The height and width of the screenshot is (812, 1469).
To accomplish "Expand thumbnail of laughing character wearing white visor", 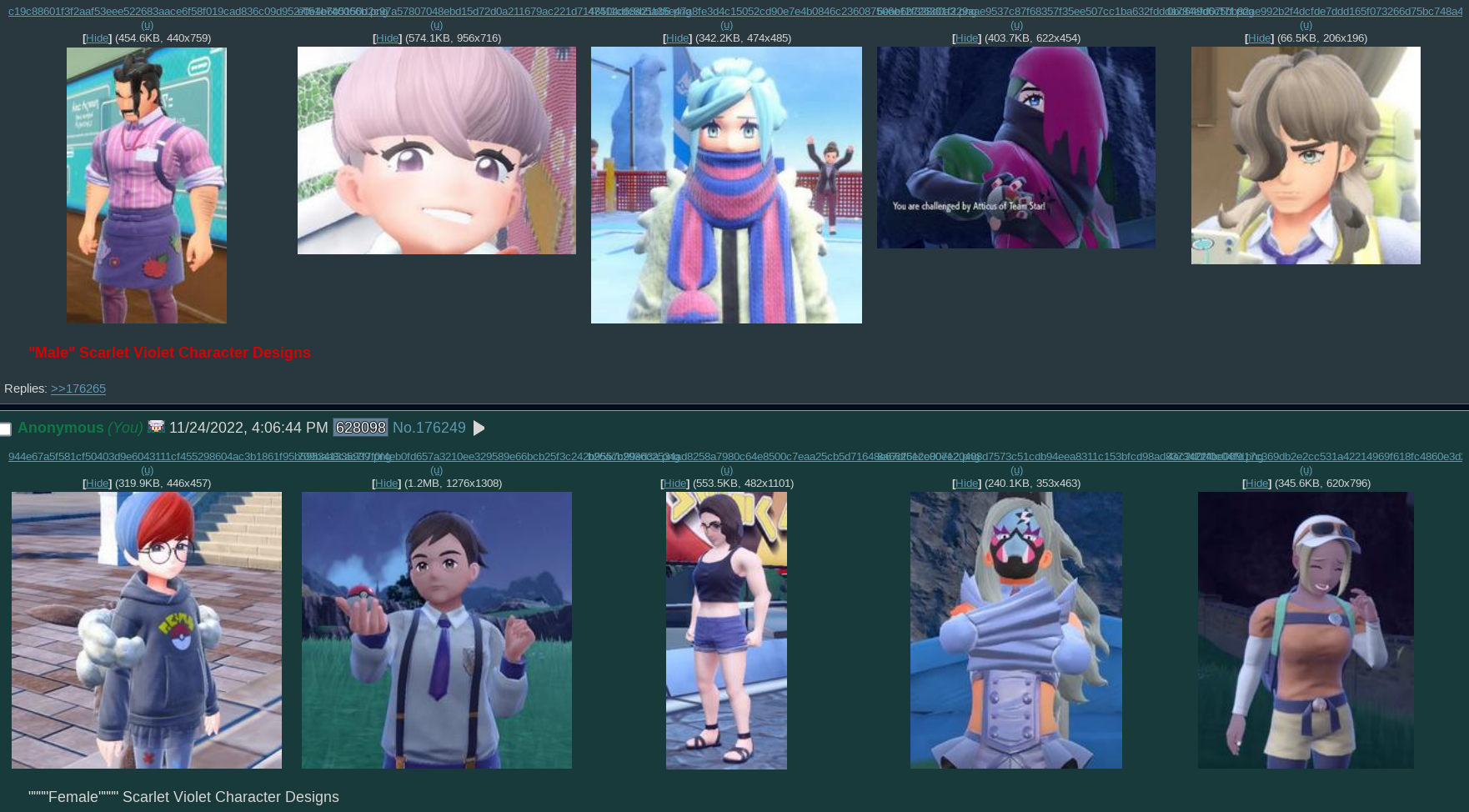I will (1306, 630).
